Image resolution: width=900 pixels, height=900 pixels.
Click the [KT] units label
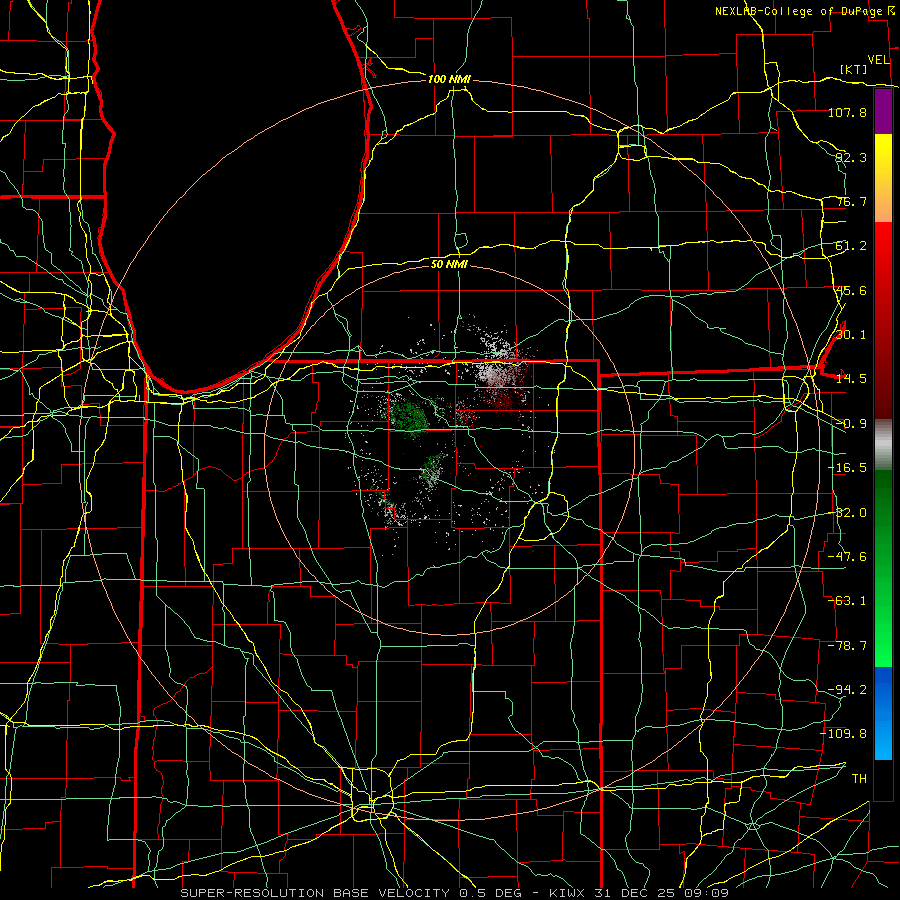click(x=853, y=69)
